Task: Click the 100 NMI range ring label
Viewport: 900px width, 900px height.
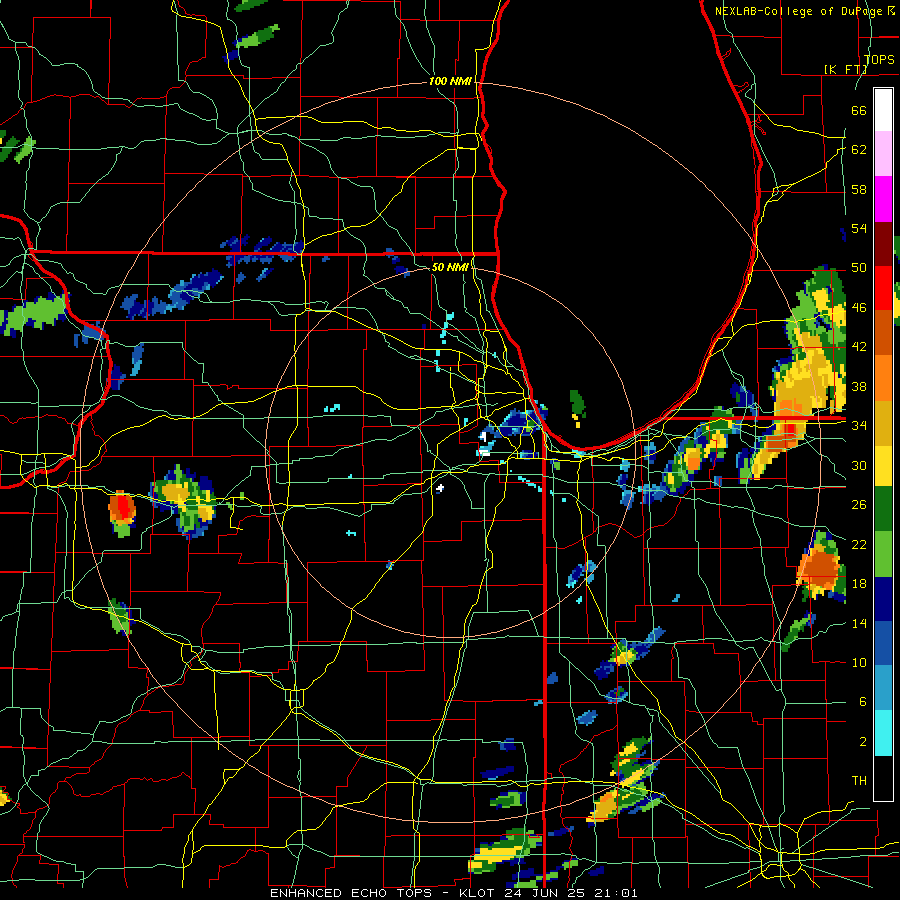Action: pyautogui.click(x=451, y=82)
